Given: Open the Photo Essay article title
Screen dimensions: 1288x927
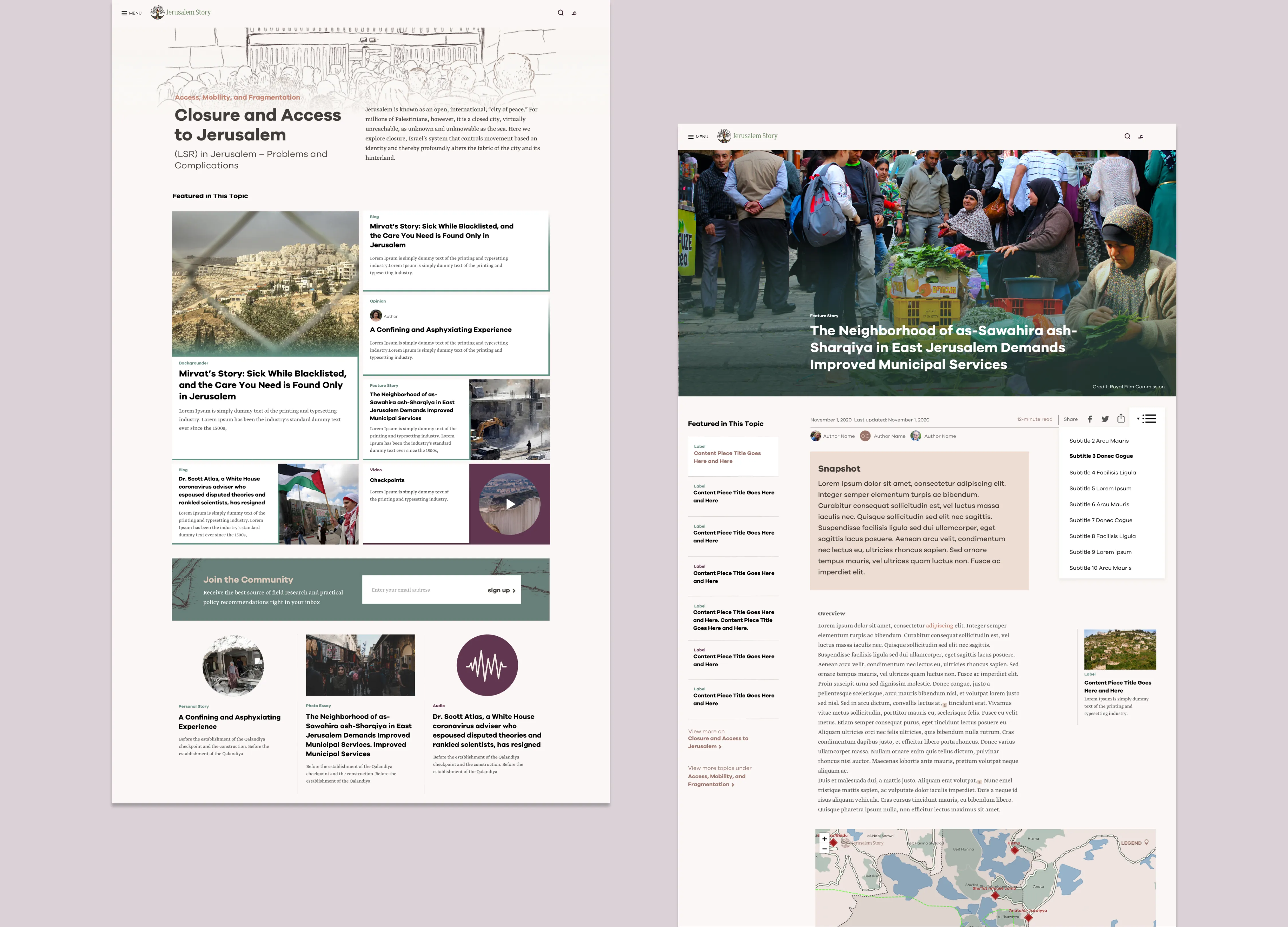Looking at the screenshot, I should point(359,735).
